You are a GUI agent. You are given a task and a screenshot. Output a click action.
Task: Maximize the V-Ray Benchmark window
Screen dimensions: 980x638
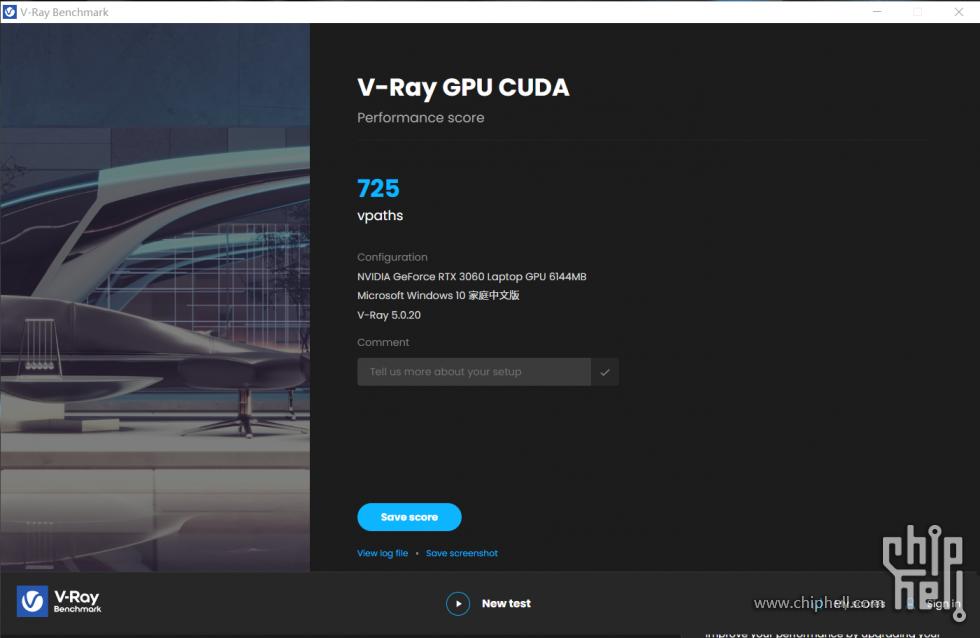[917, 11]
